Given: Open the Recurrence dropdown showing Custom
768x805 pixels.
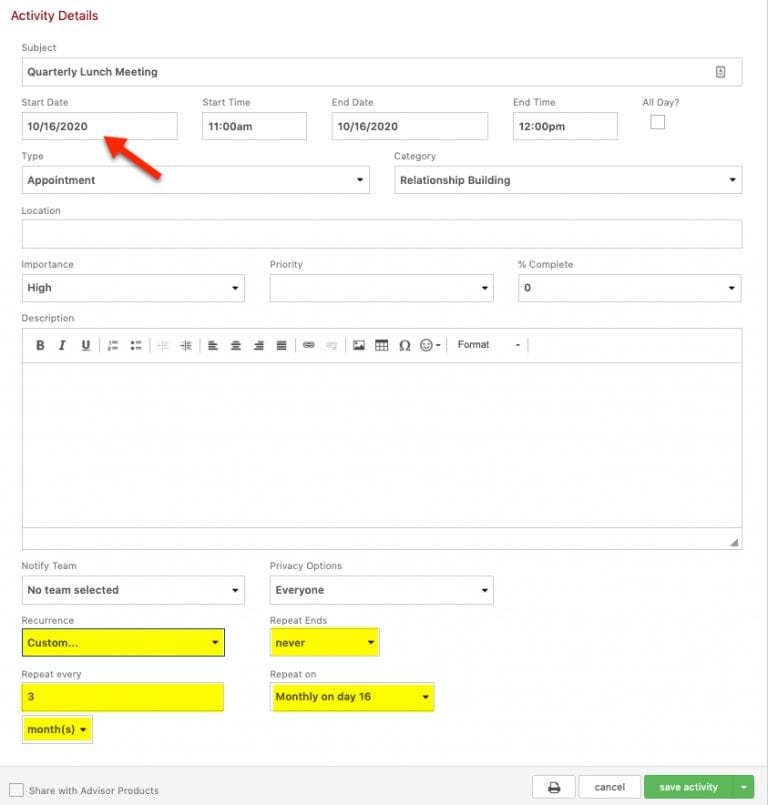Looking at the screenshot, I should (122, 642).
